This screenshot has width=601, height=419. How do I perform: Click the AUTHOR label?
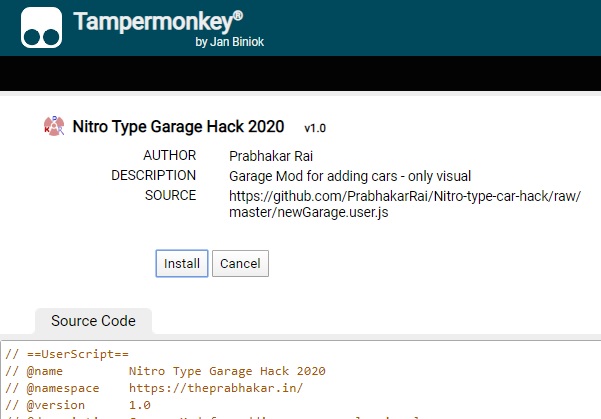tap(169, 155)
